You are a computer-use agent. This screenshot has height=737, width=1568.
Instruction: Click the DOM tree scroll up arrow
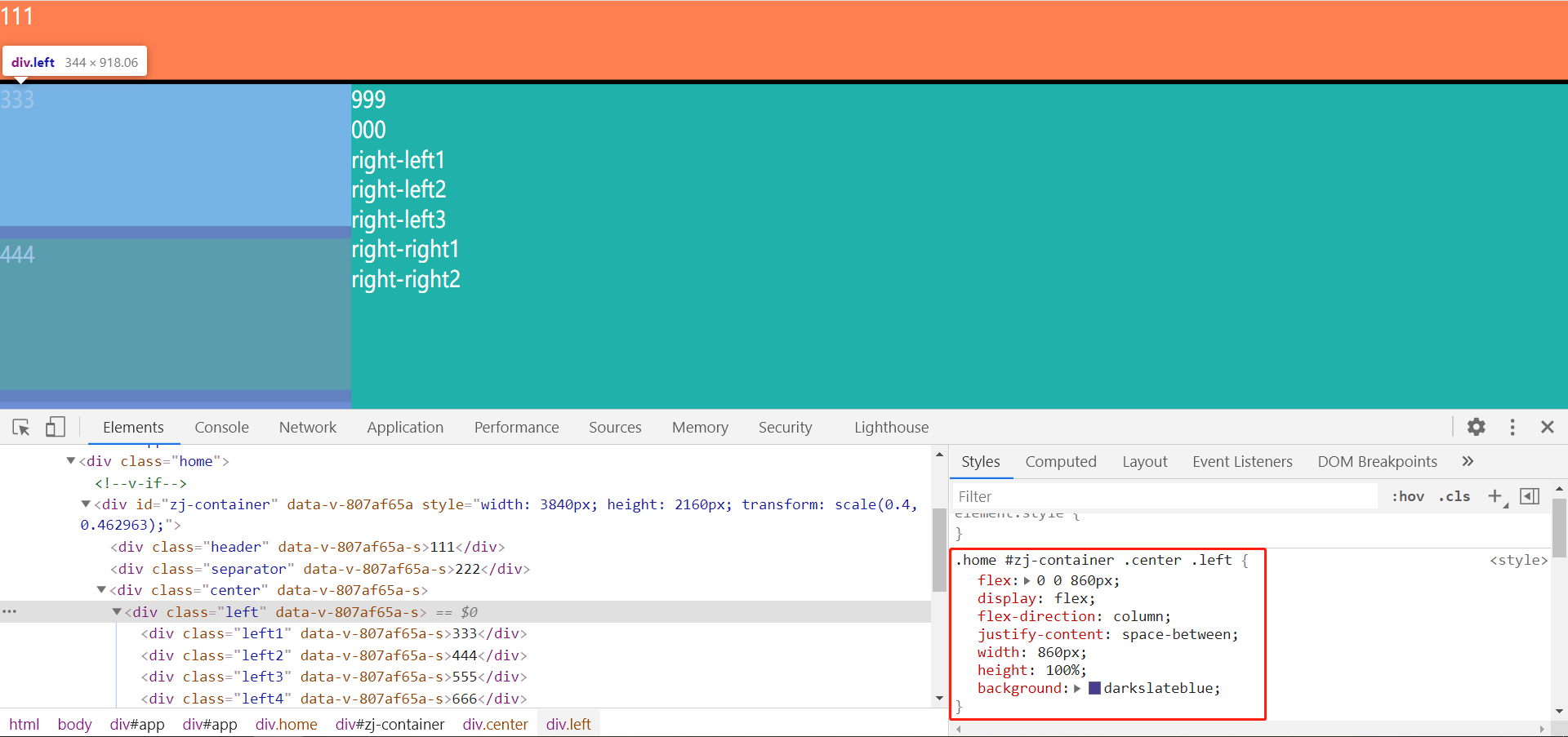(939, 455)
